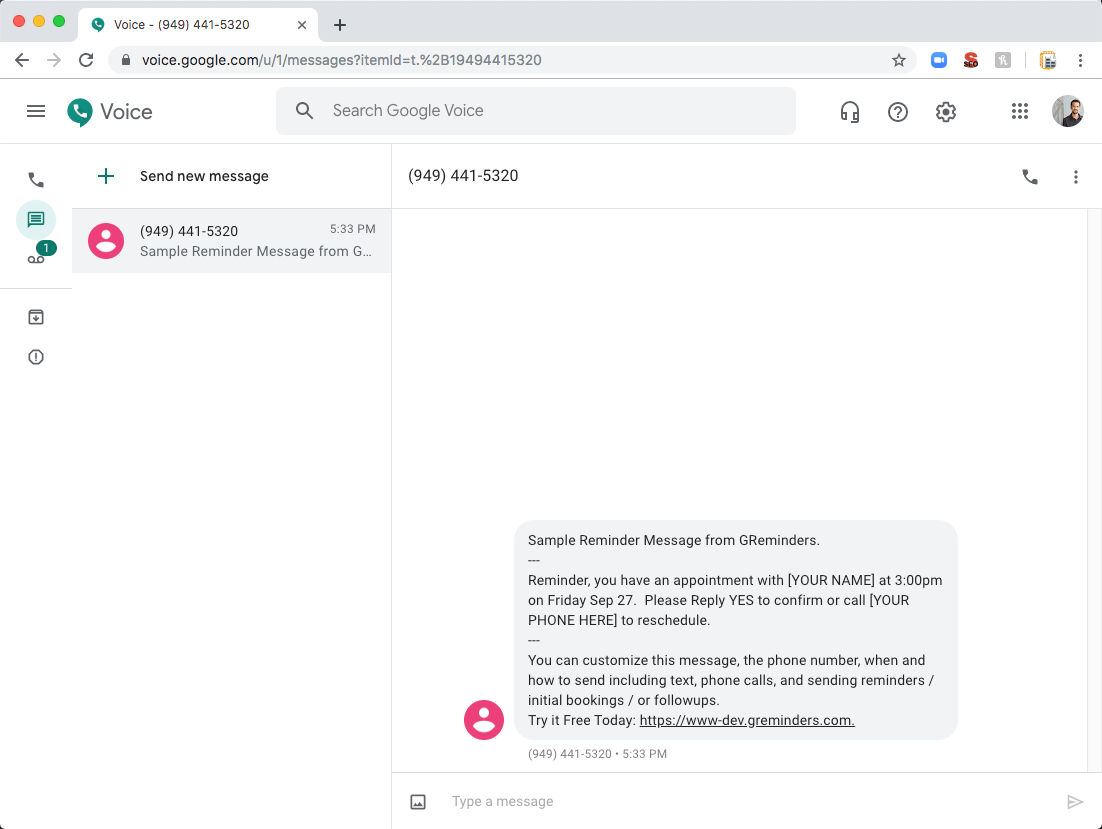Bookmark this page with the star
Screen dimensions: 1102x829
pos(898,60)
